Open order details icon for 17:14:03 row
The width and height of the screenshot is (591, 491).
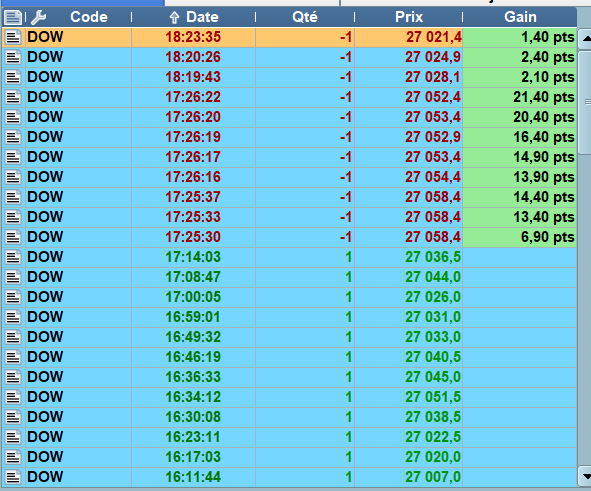tap(13, 257)
